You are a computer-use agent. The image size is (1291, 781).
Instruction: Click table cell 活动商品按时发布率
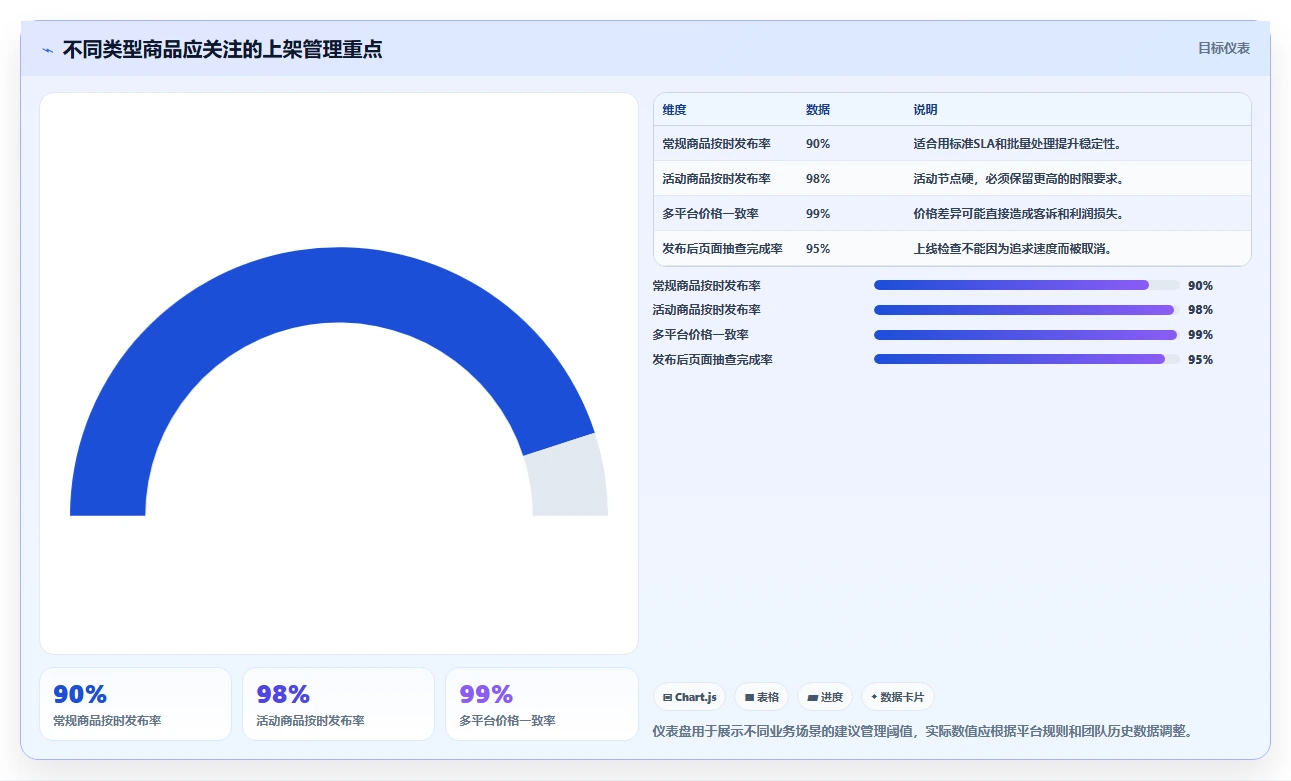tap(716, 179)
